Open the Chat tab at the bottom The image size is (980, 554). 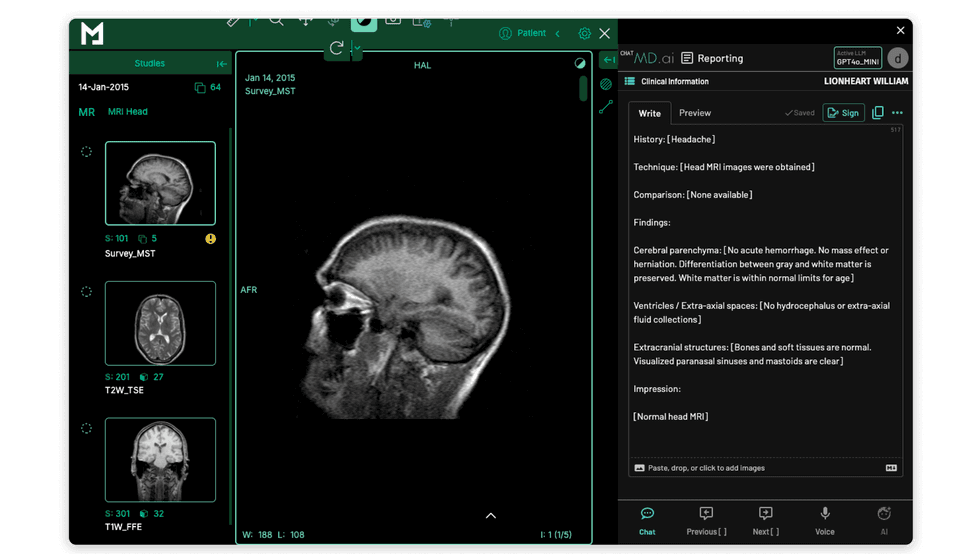click(647, 521)
